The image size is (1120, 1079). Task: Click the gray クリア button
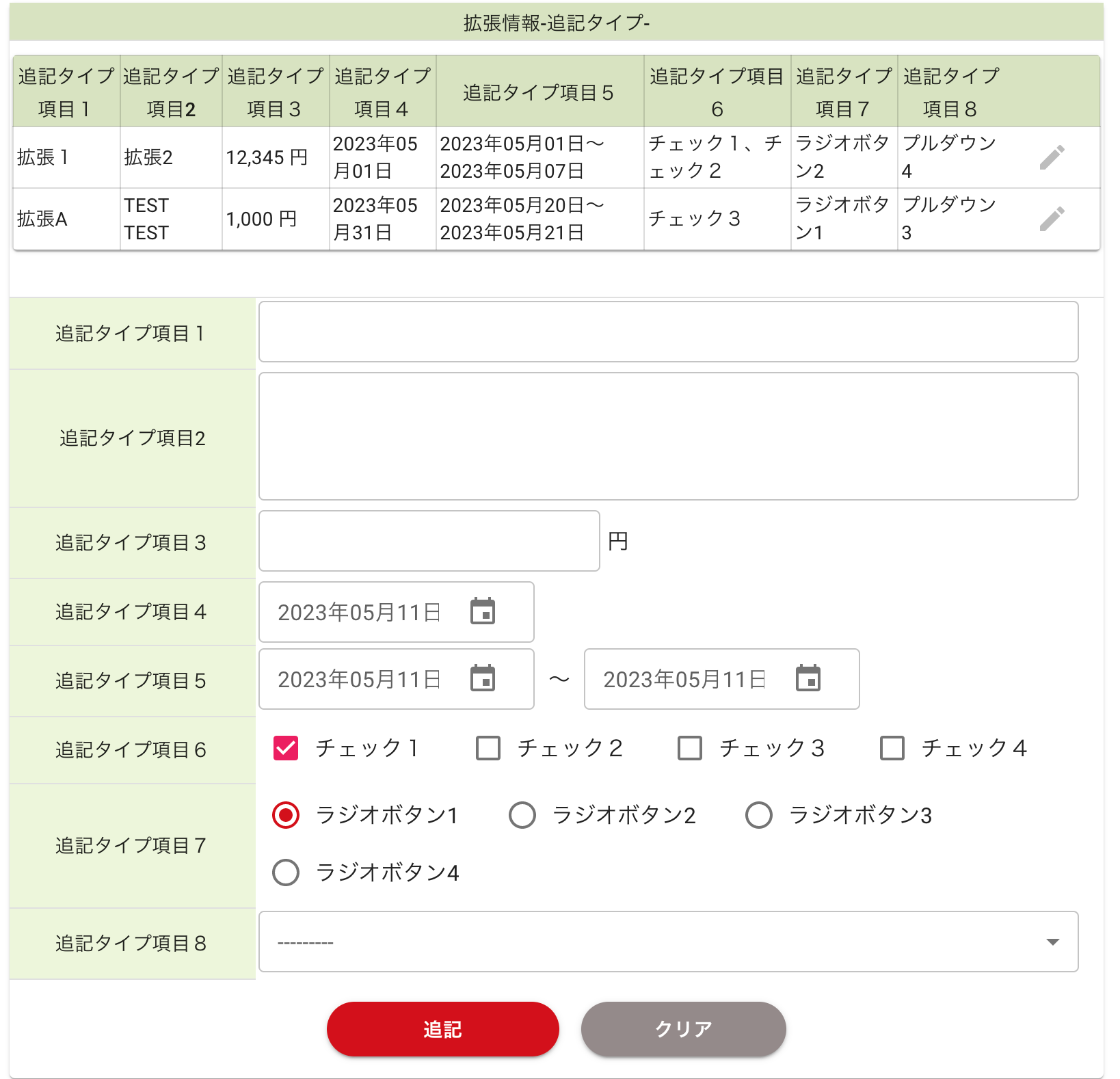(x=683, y=1029)
